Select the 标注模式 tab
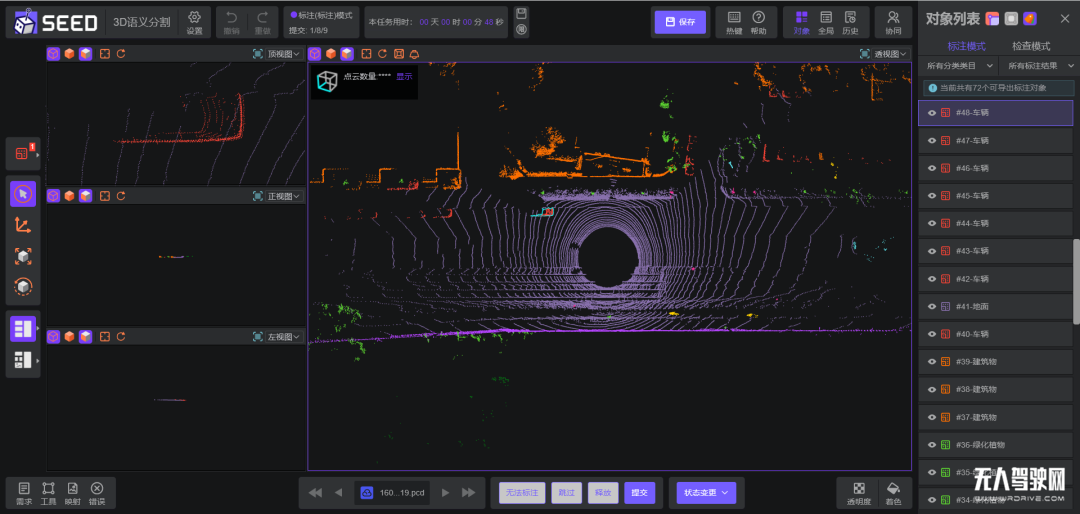The height and width of the screenshot is (514, 1080). tap(966, 46)
